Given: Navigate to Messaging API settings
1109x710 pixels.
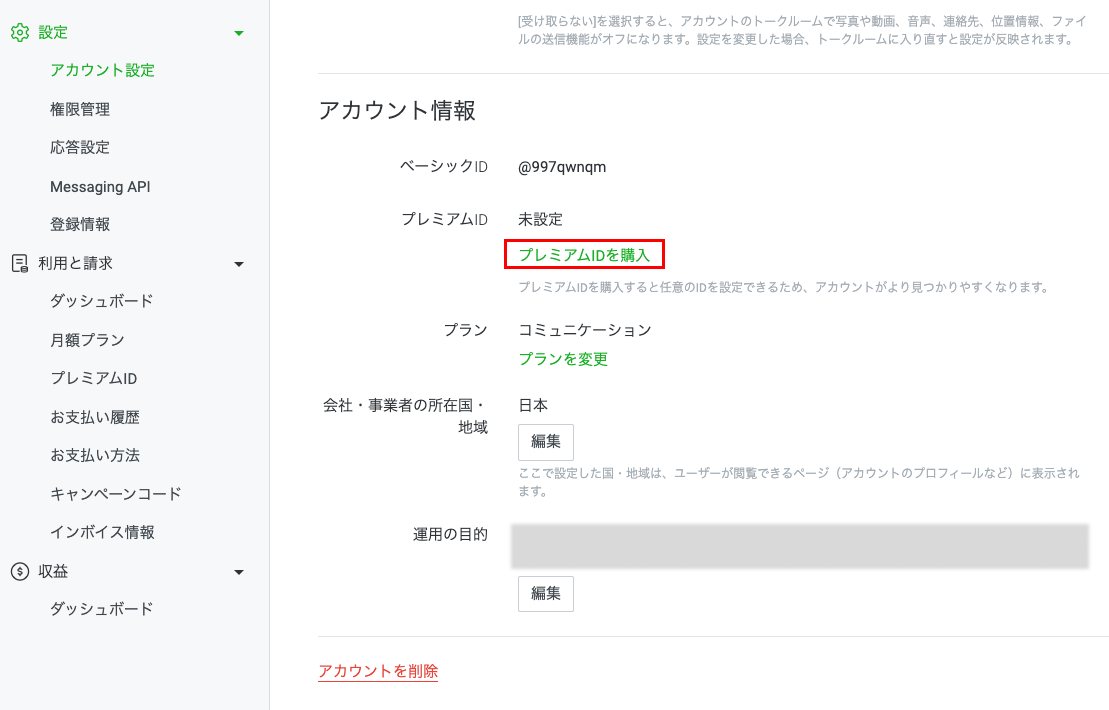Looking at the screenshot, I should coord(100,186).
